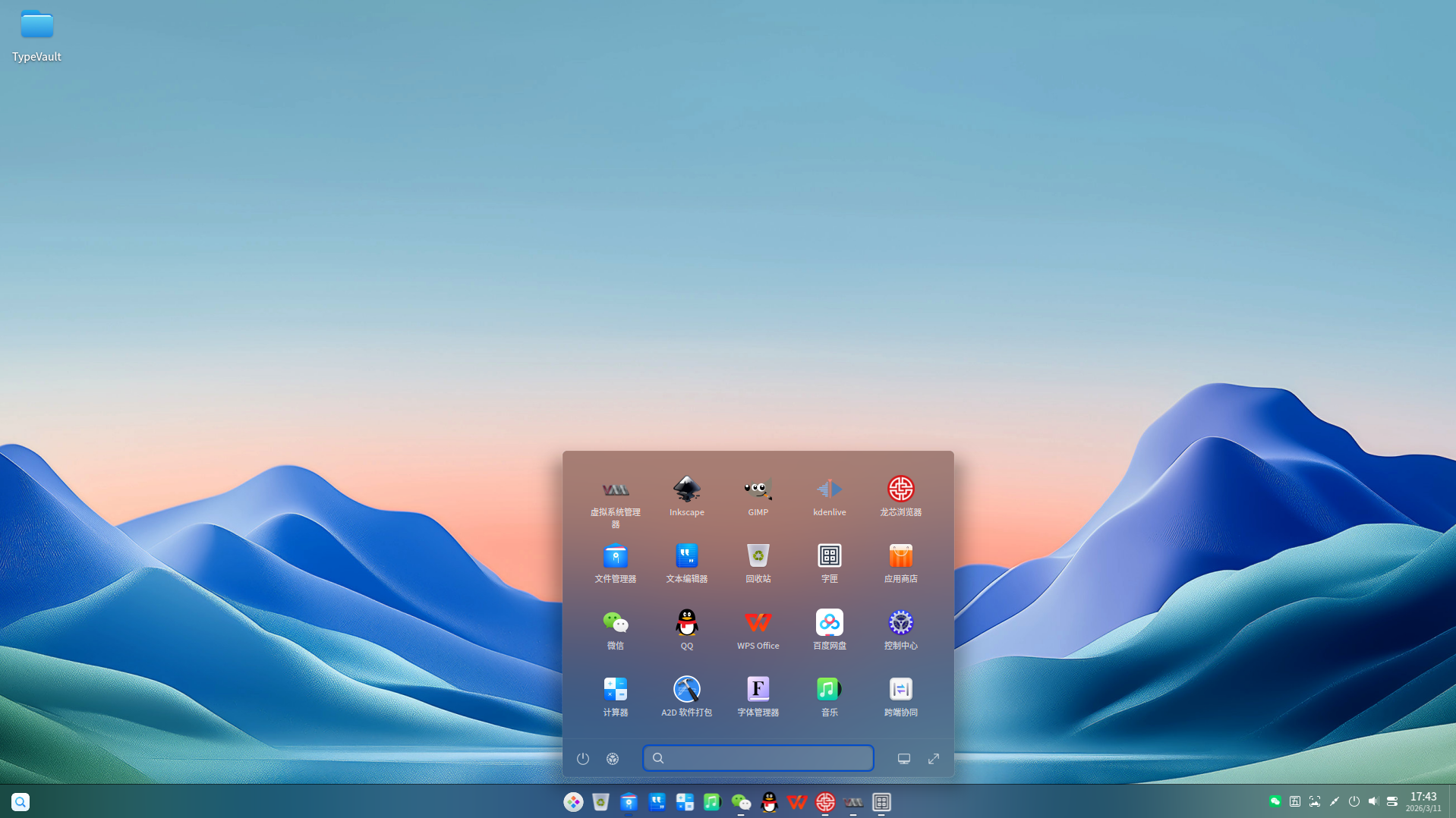Switch to the red browser icon on the taskbar

pyautogui.click(x=825, y=801)
